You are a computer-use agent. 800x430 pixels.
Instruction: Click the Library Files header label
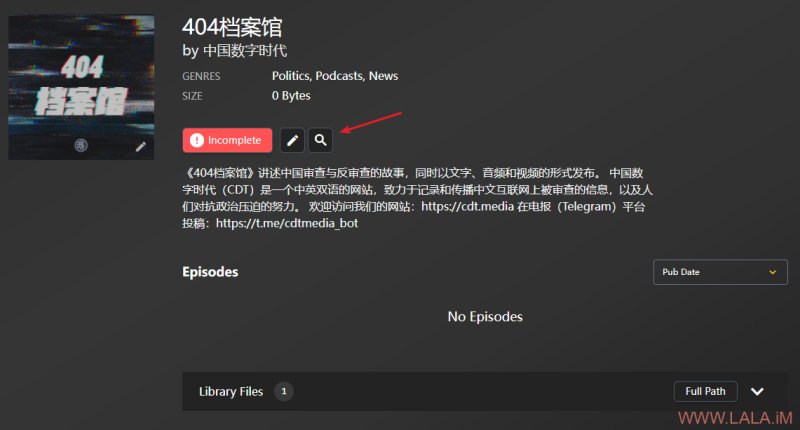pyautogui.click(x=231, y=391)
